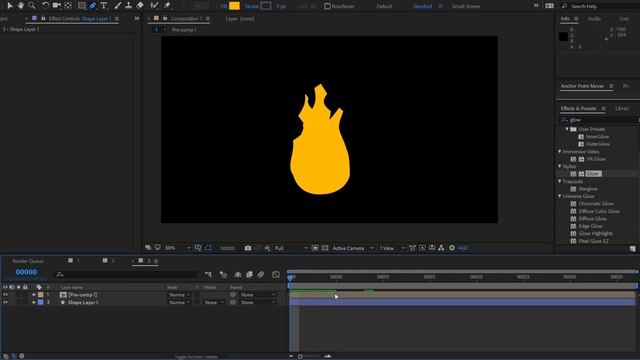Select the Starglow effect

coord(588,189)
